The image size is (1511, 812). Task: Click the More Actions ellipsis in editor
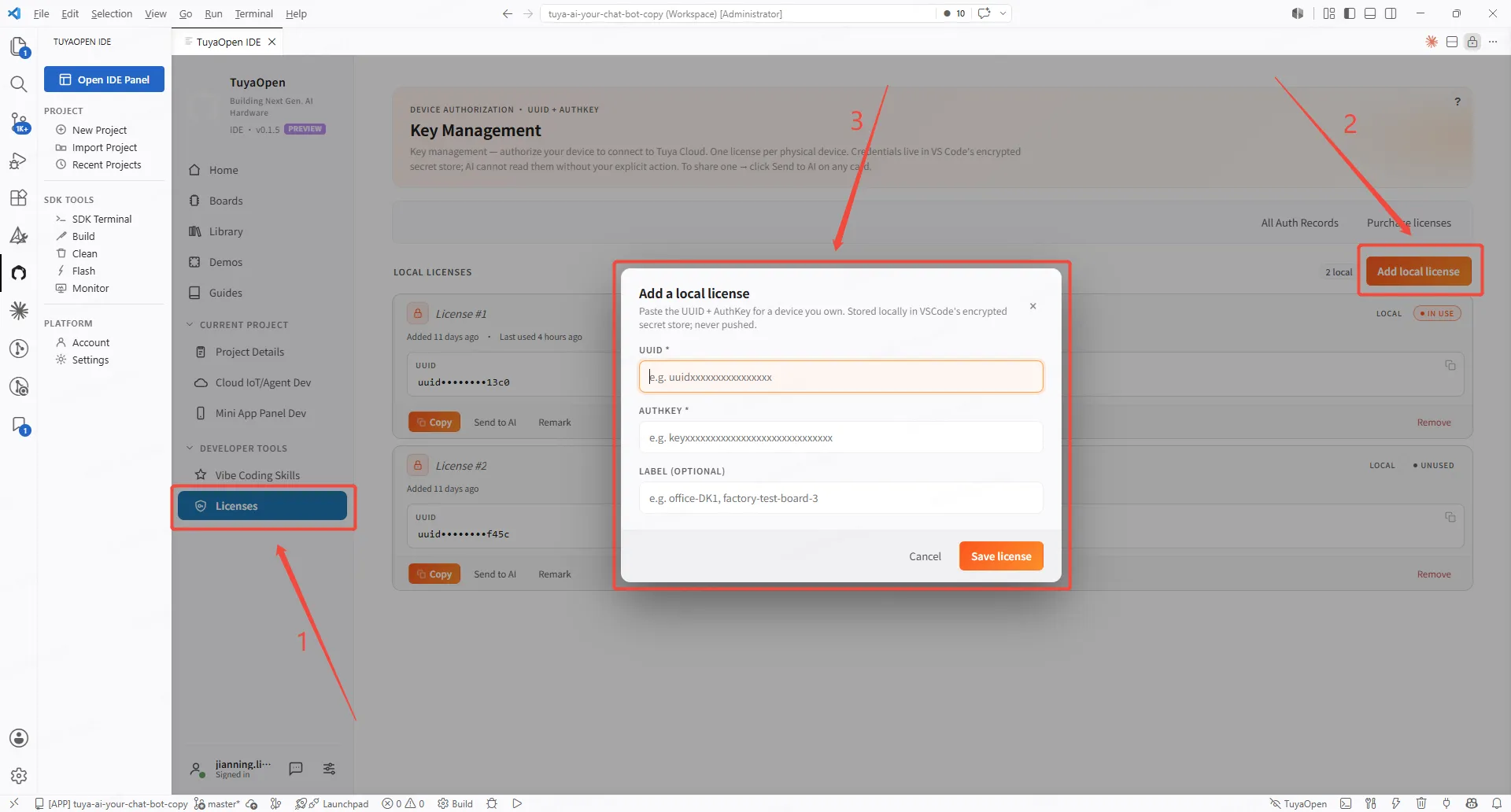(x=1493, y=42)
